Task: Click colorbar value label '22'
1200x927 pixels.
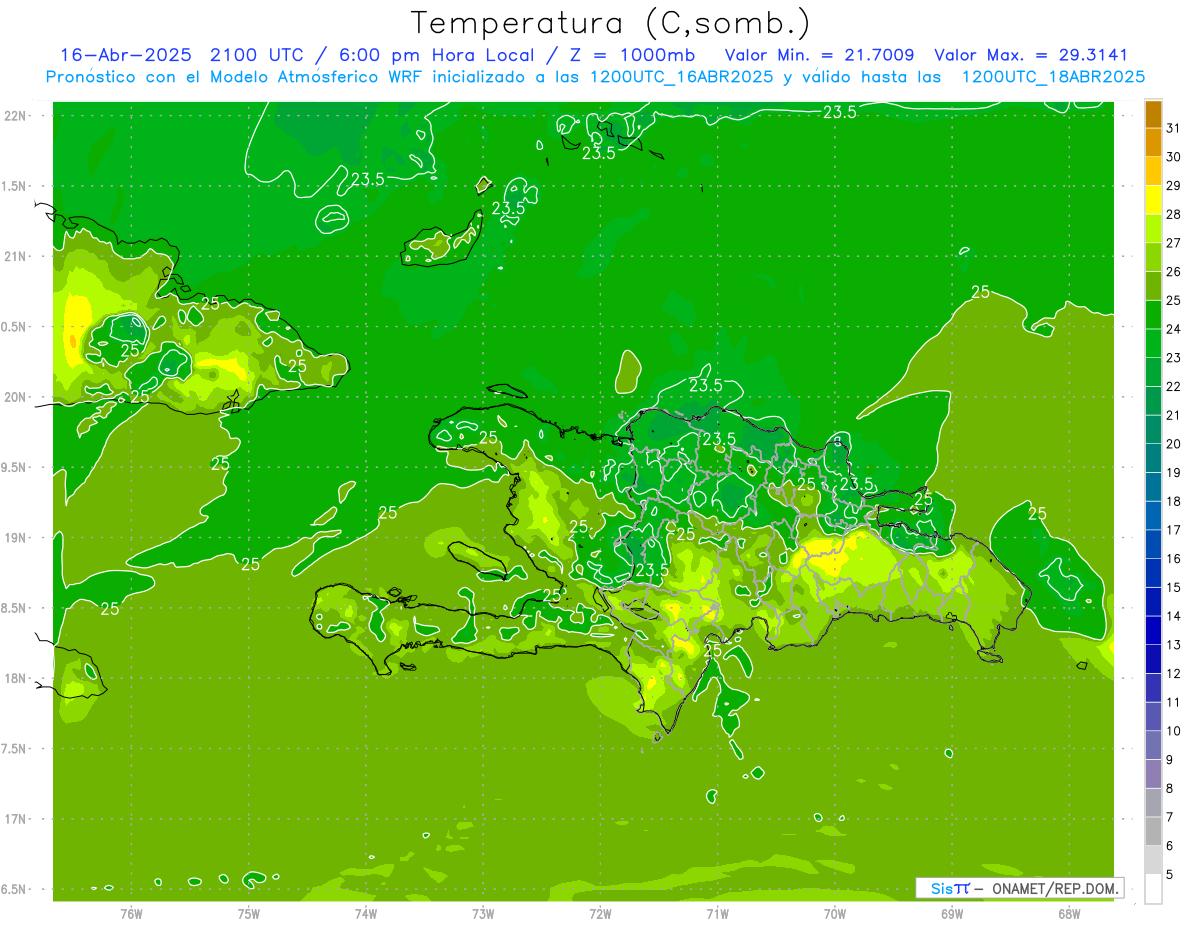Action: [1174, 386]
